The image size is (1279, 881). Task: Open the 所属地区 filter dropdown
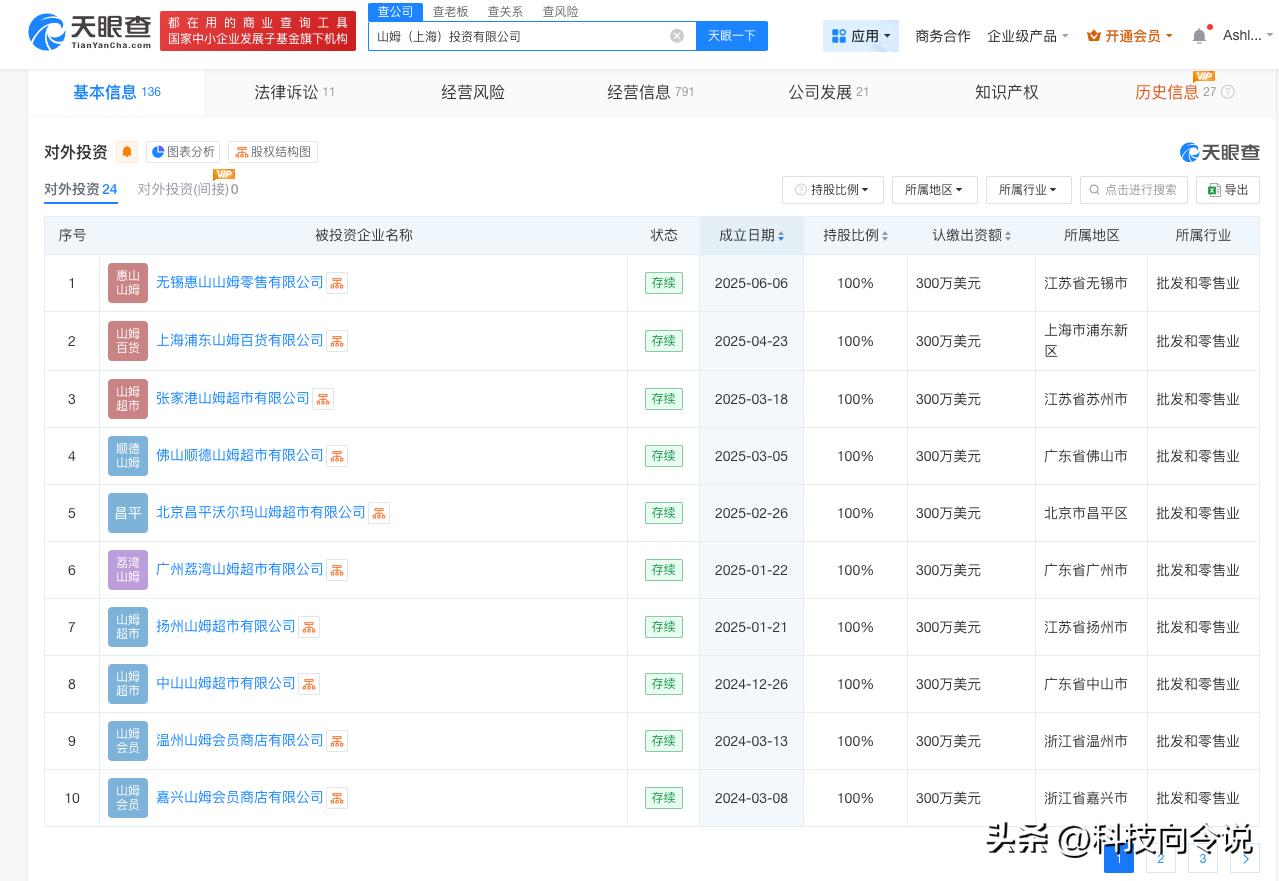pyautogui.click(x=933, y=190)
